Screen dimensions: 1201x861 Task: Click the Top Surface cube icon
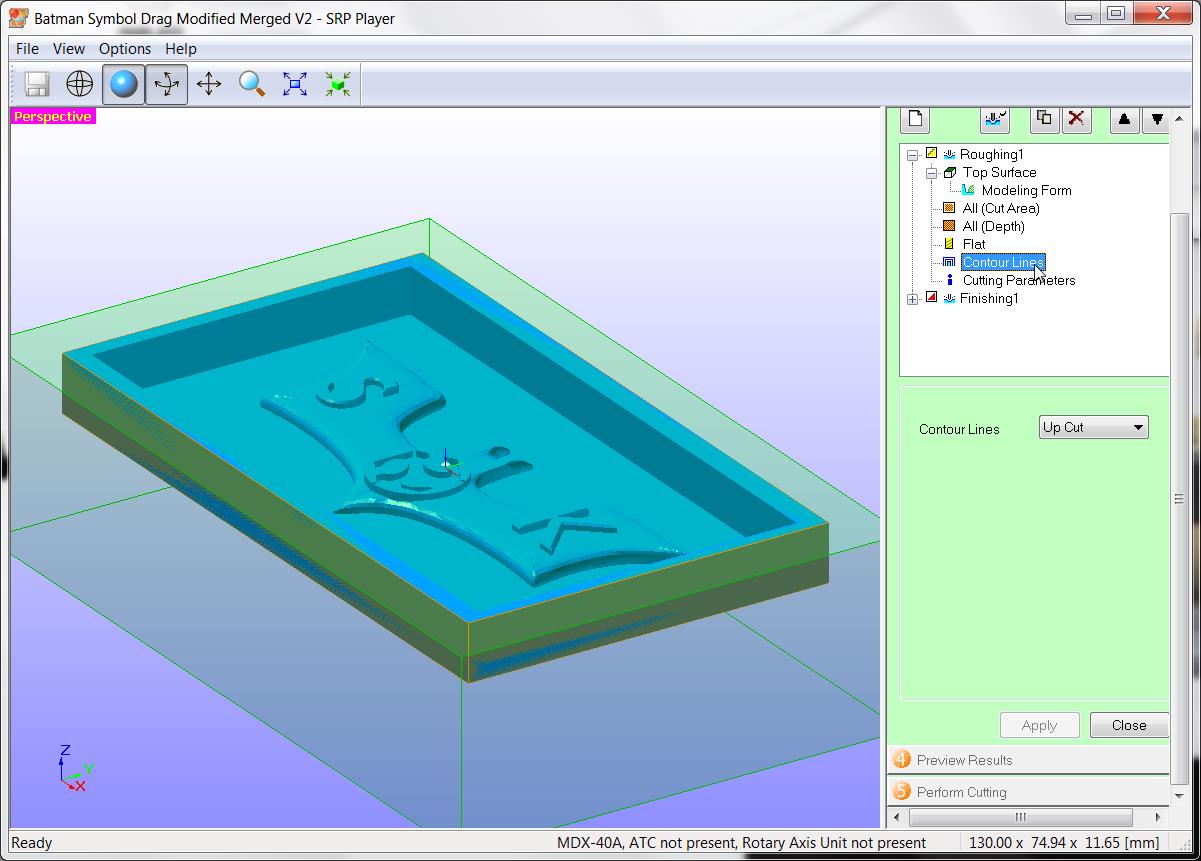[949, 172]
